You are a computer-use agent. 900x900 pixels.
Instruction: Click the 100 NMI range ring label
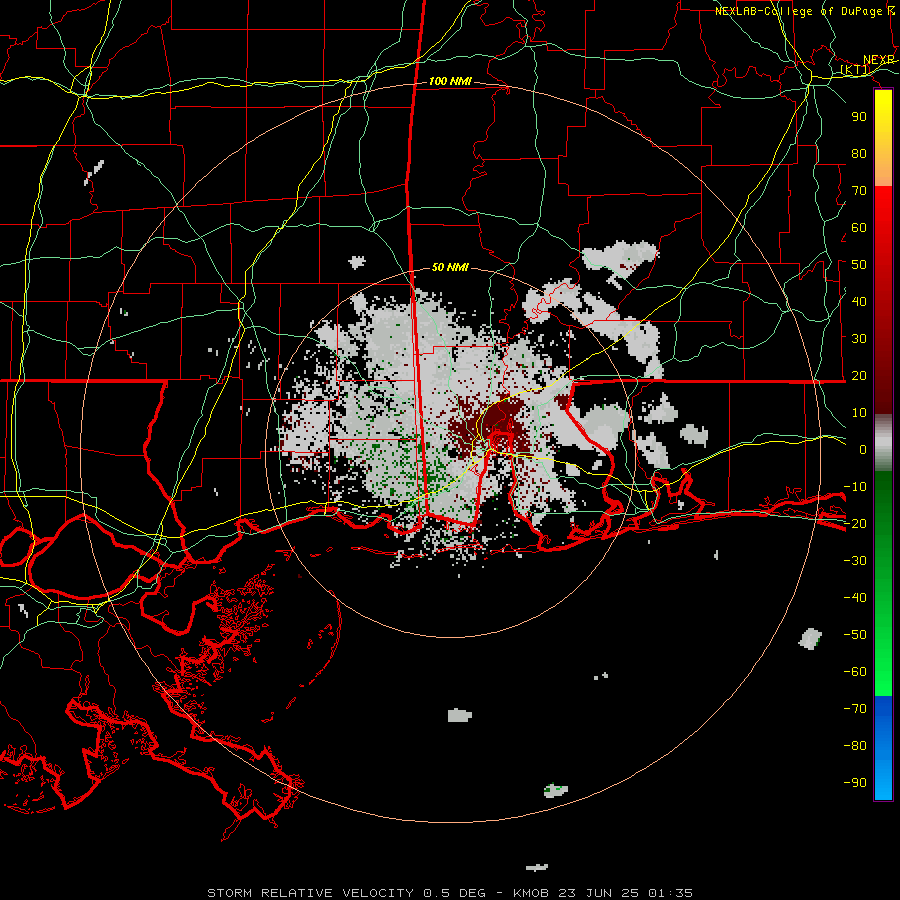pos(450,82)
